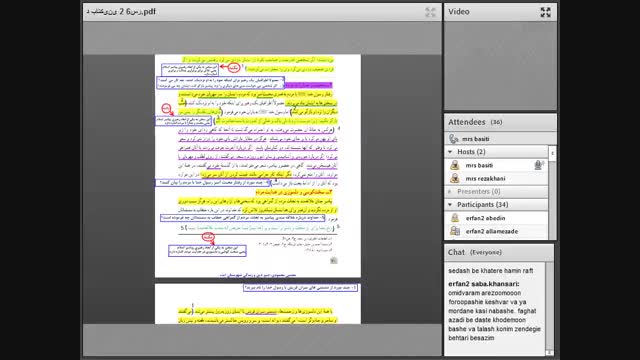
Task: Click the Chat scrollbar down arrow
Action: (x=549, y=353)
